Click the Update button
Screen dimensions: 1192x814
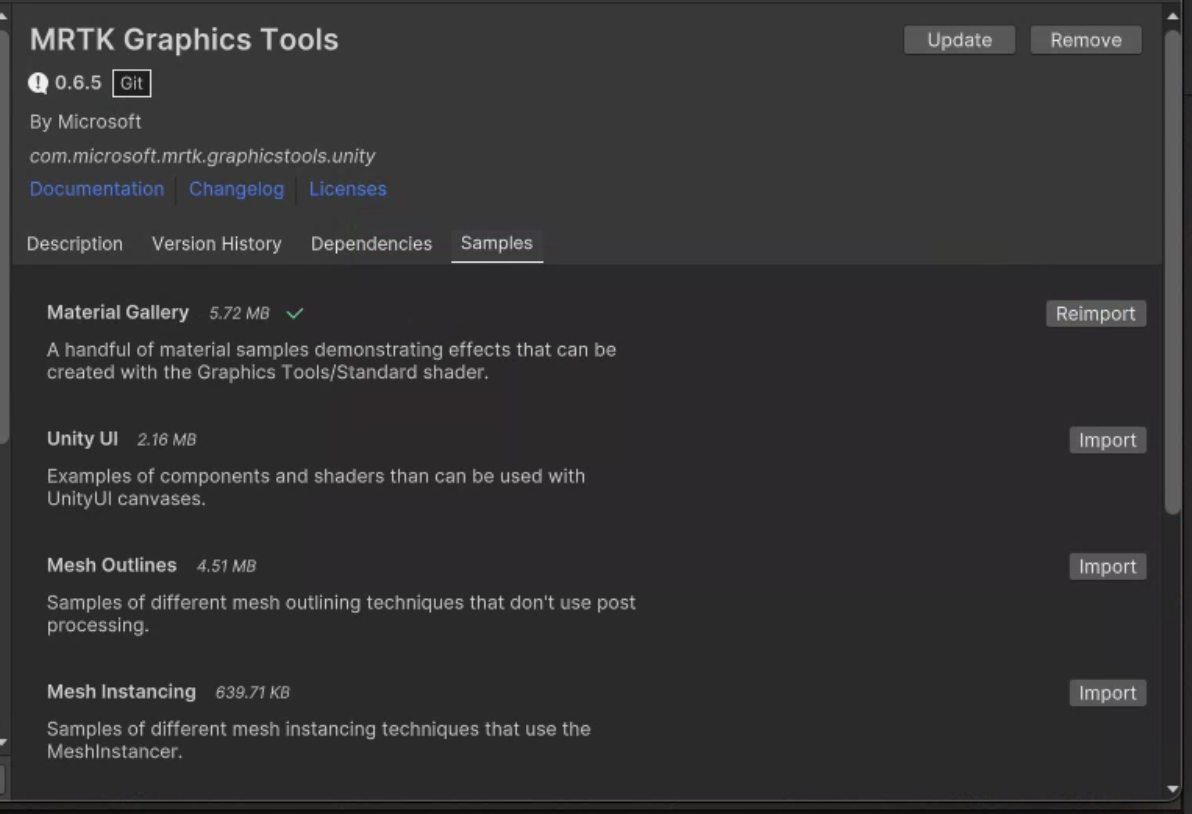point(959,40)
